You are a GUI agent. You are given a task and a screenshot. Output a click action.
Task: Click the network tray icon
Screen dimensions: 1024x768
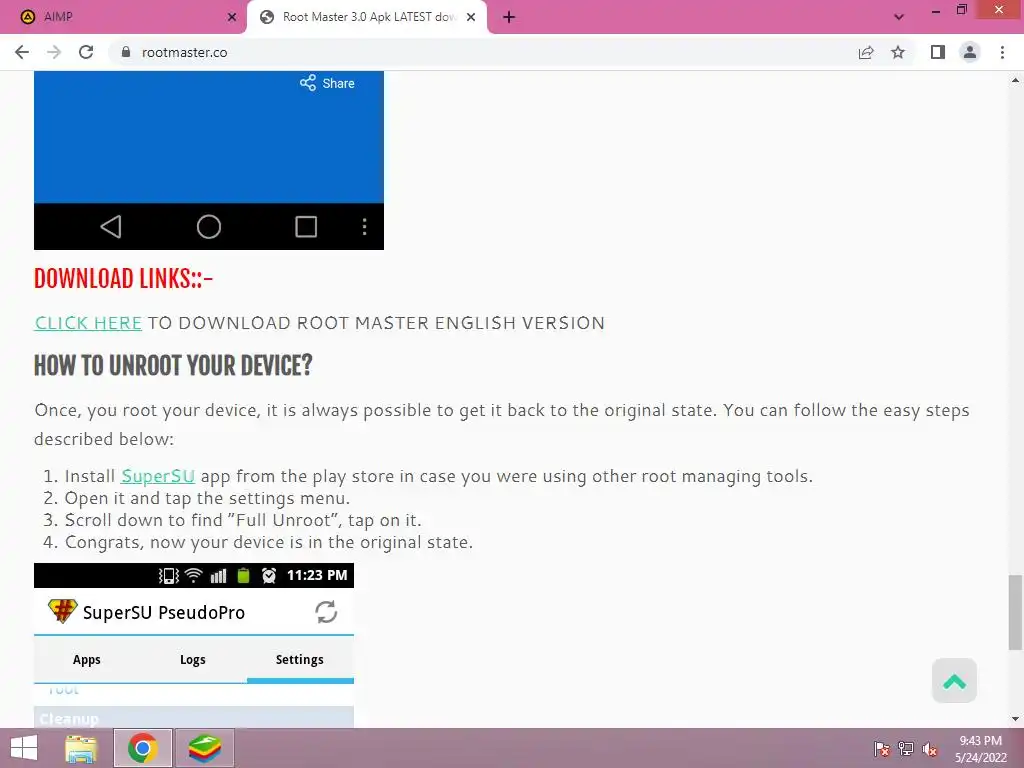[x=906, y=749]
